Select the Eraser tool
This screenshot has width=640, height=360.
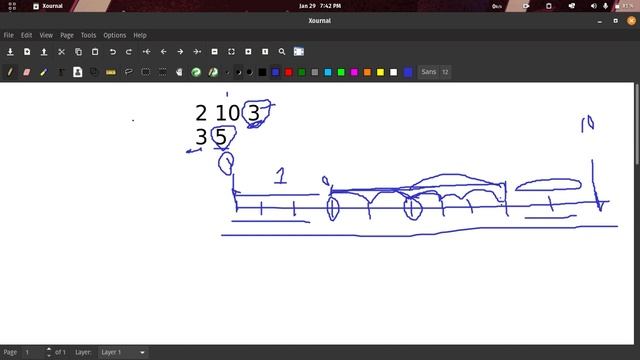tap(27, 72)
